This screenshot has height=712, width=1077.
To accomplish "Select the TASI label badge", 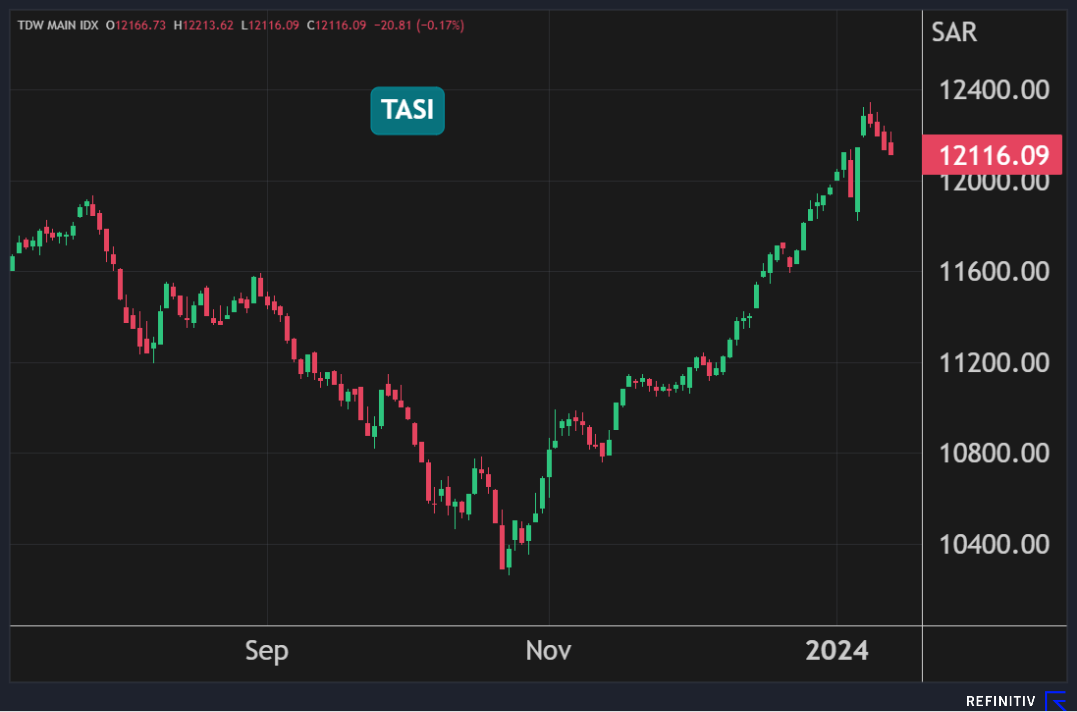I will point(407,110).
